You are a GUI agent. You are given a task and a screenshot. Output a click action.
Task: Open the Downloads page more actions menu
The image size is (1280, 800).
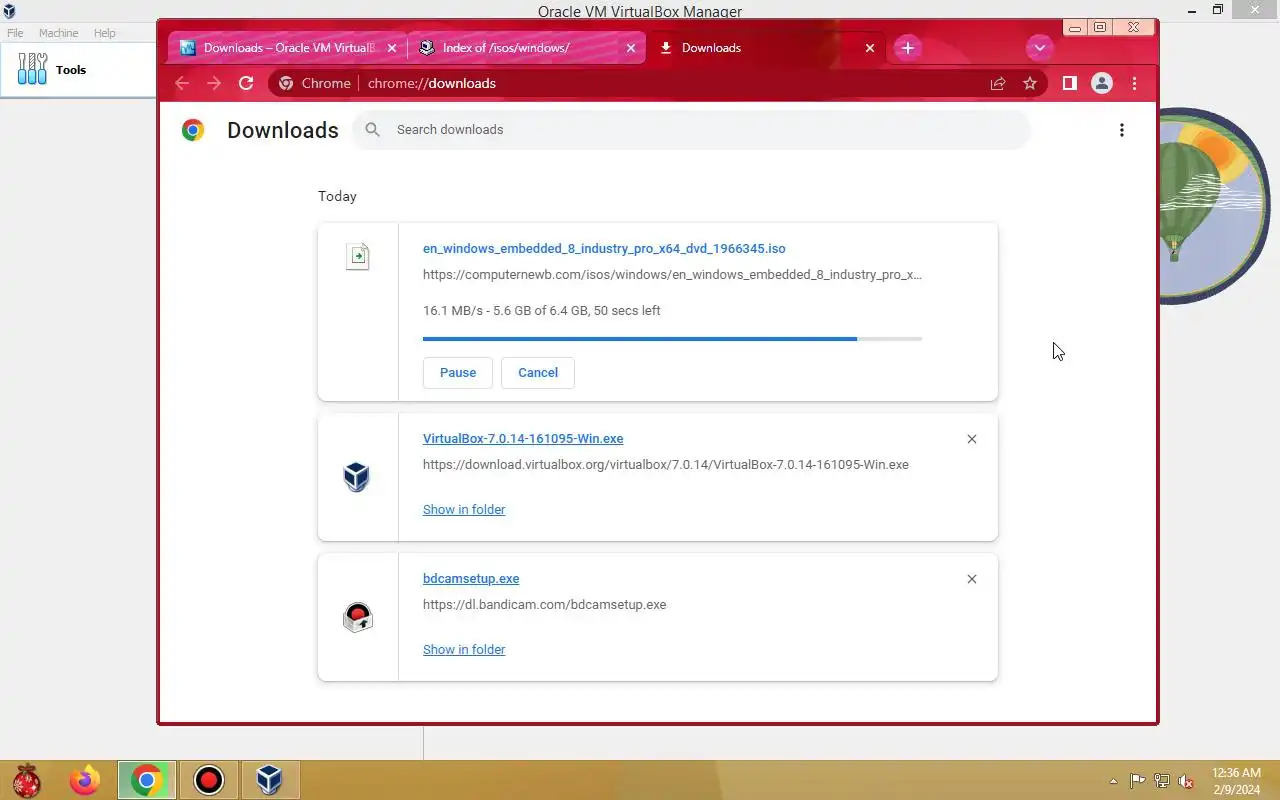point(1122,130)
